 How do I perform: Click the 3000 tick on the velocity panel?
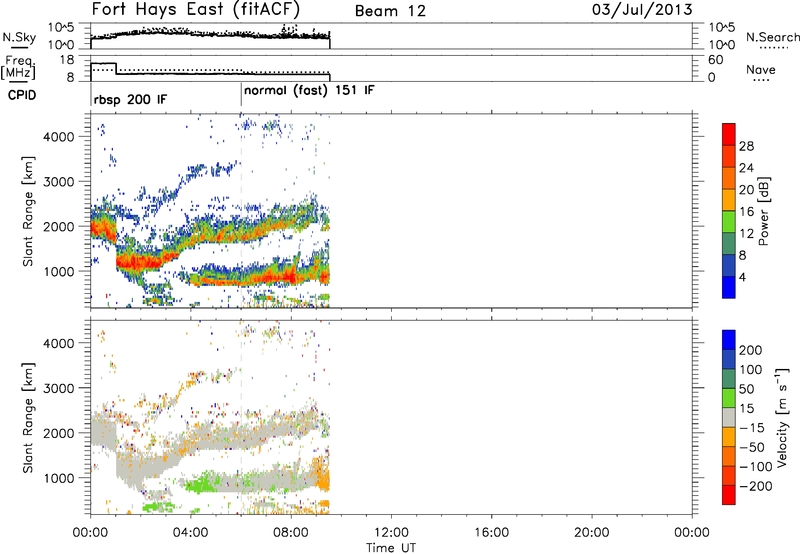(58, 388)
